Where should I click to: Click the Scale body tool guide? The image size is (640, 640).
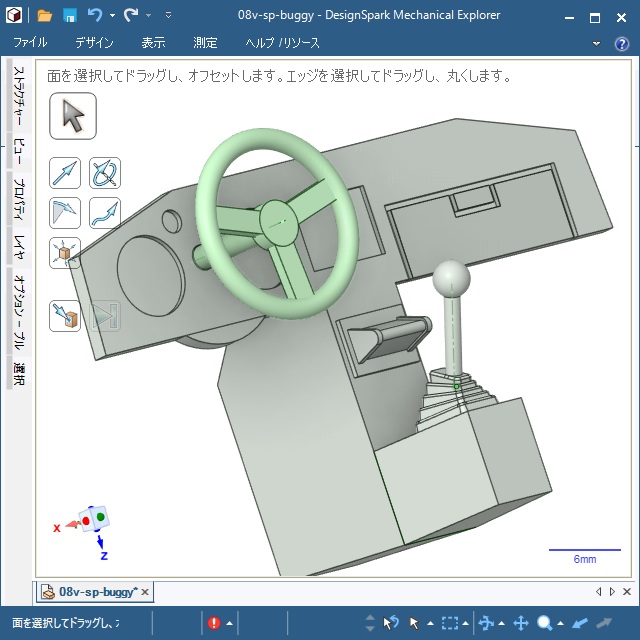(65, 253)
